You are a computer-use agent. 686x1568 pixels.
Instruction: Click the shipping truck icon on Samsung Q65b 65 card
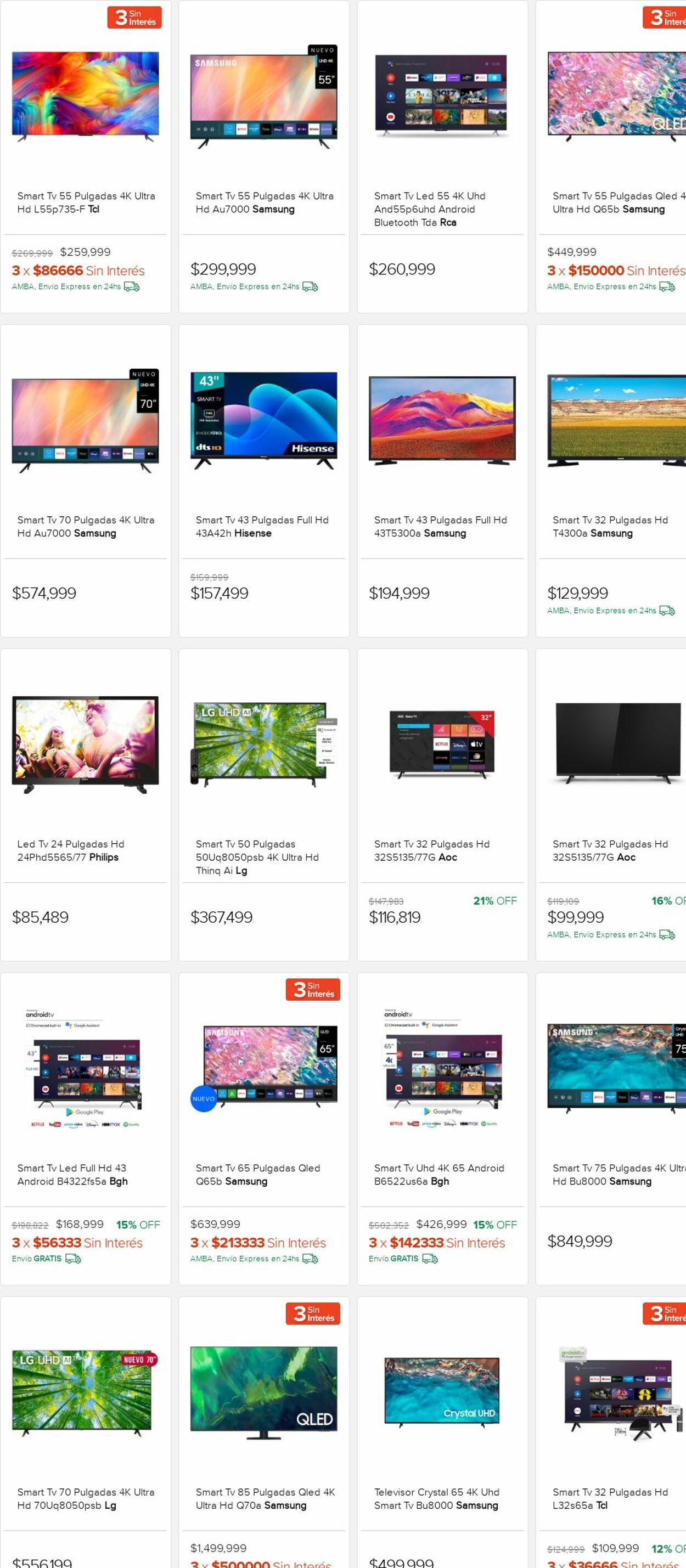click(311, 1258)
